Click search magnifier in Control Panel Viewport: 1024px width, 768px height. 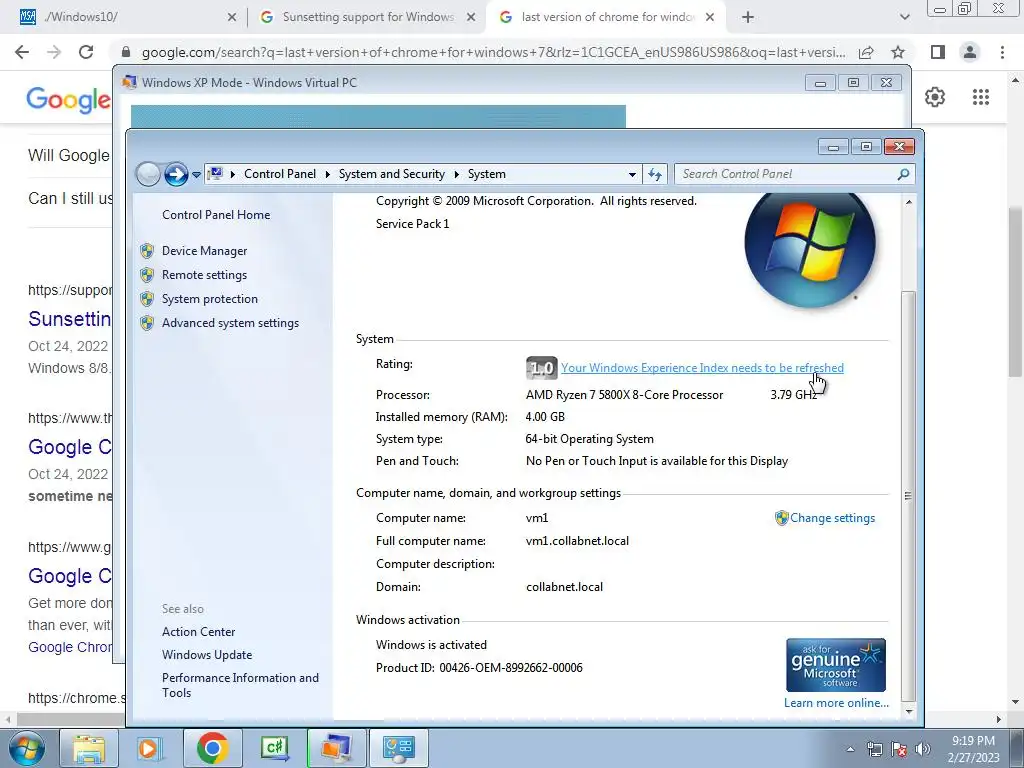(903, 174)
